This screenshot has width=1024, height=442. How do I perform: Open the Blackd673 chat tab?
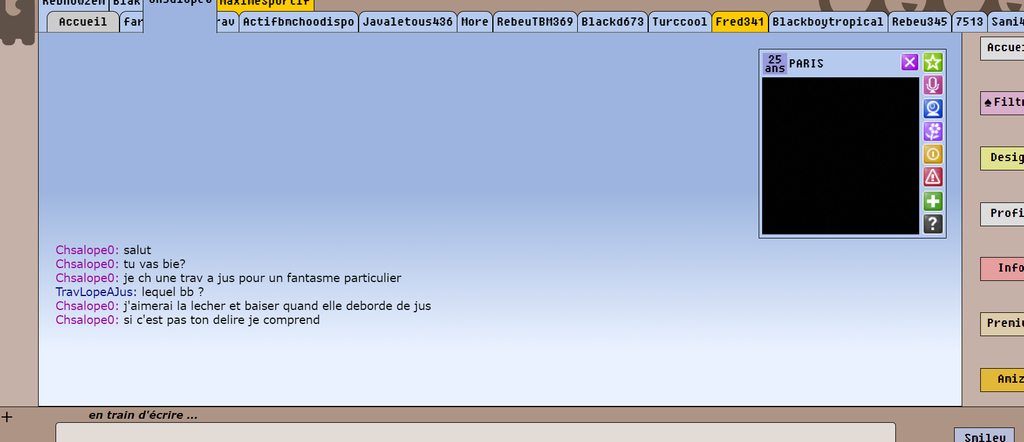tap(613, 22)
